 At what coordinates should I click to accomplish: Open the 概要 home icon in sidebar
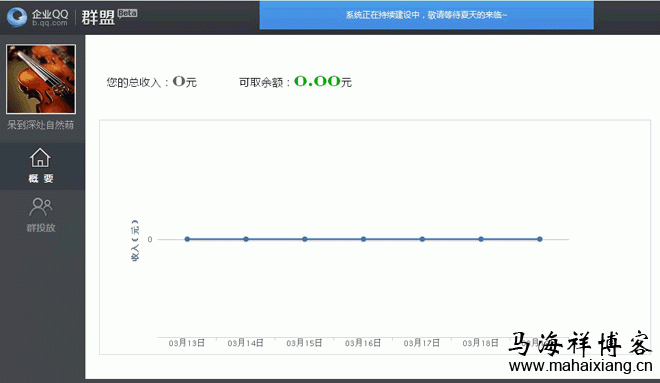pos(40,158)
